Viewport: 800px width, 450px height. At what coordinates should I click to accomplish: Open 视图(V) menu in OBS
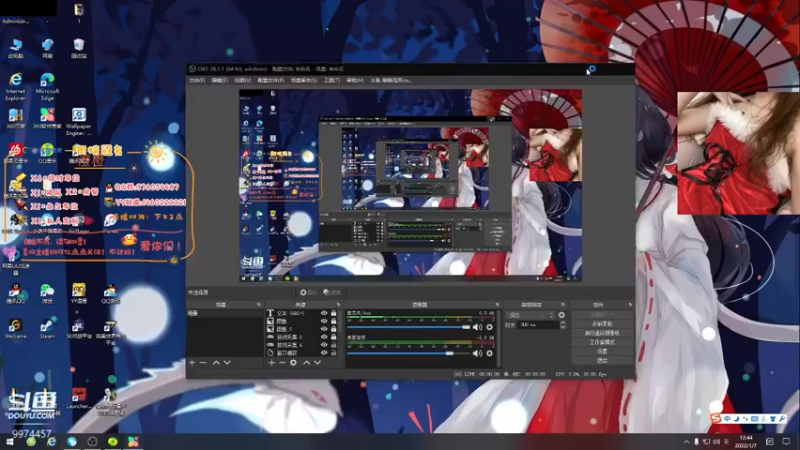coord(242,81)
